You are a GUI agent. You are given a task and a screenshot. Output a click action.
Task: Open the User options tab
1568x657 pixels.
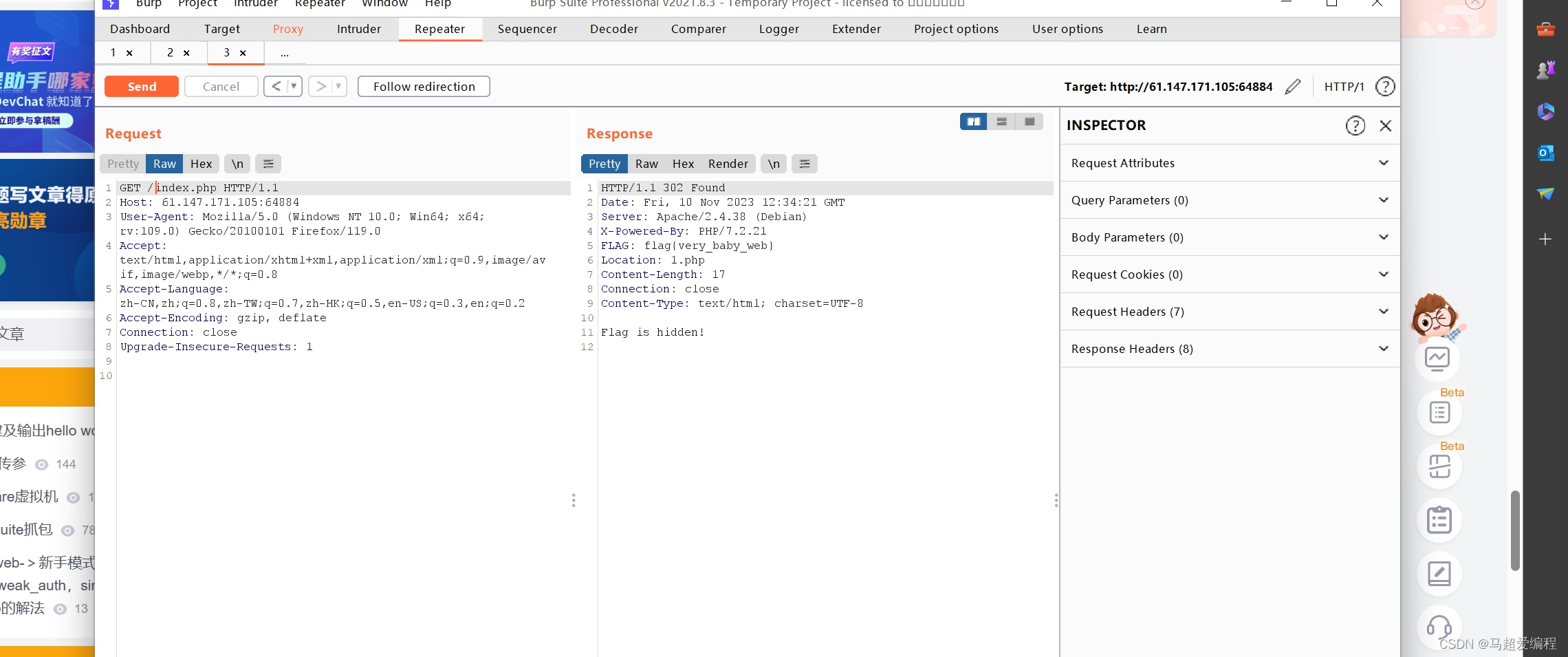point(1067,29)
